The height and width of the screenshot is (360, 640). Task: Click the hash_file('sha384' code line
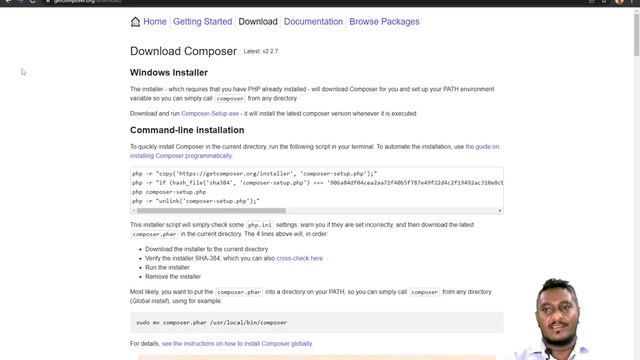click(x=318, y=183)
